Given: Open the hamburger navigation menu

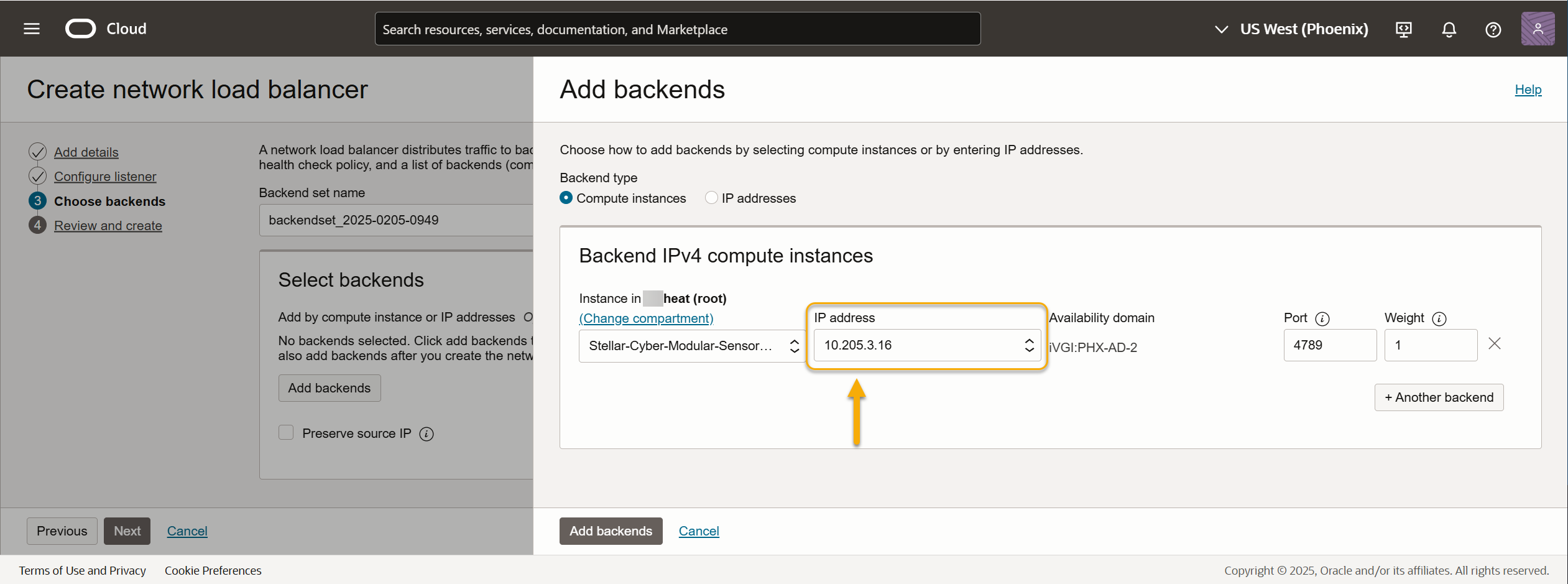Looking at the screenshot, I should pos(32,29).
